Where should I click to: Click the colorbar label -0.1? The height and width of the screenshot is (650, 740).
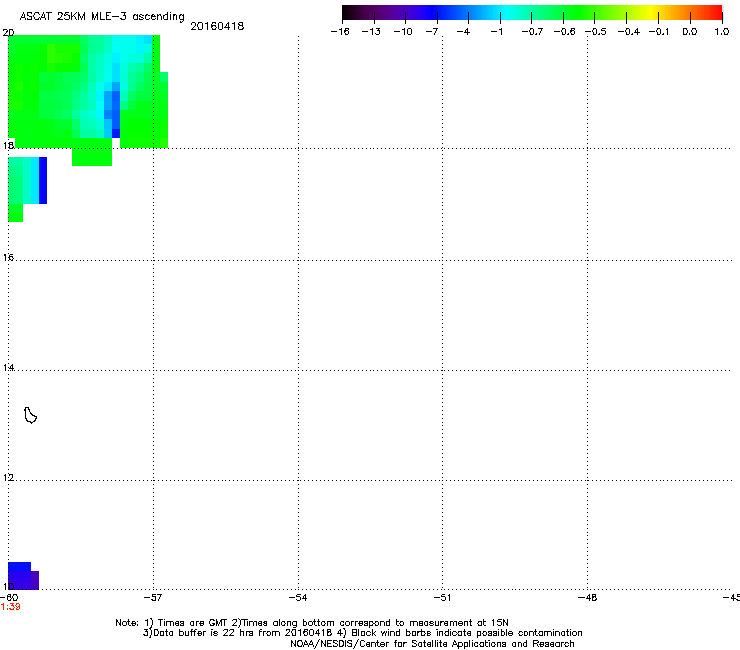click(659, 32)
